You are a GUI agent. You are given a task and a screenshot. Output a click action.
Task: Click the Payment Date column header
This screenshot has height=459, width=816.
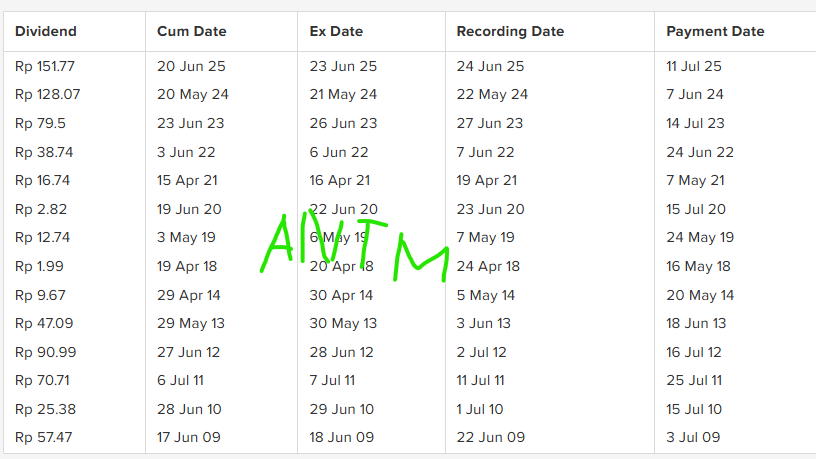tap(715, 32)
